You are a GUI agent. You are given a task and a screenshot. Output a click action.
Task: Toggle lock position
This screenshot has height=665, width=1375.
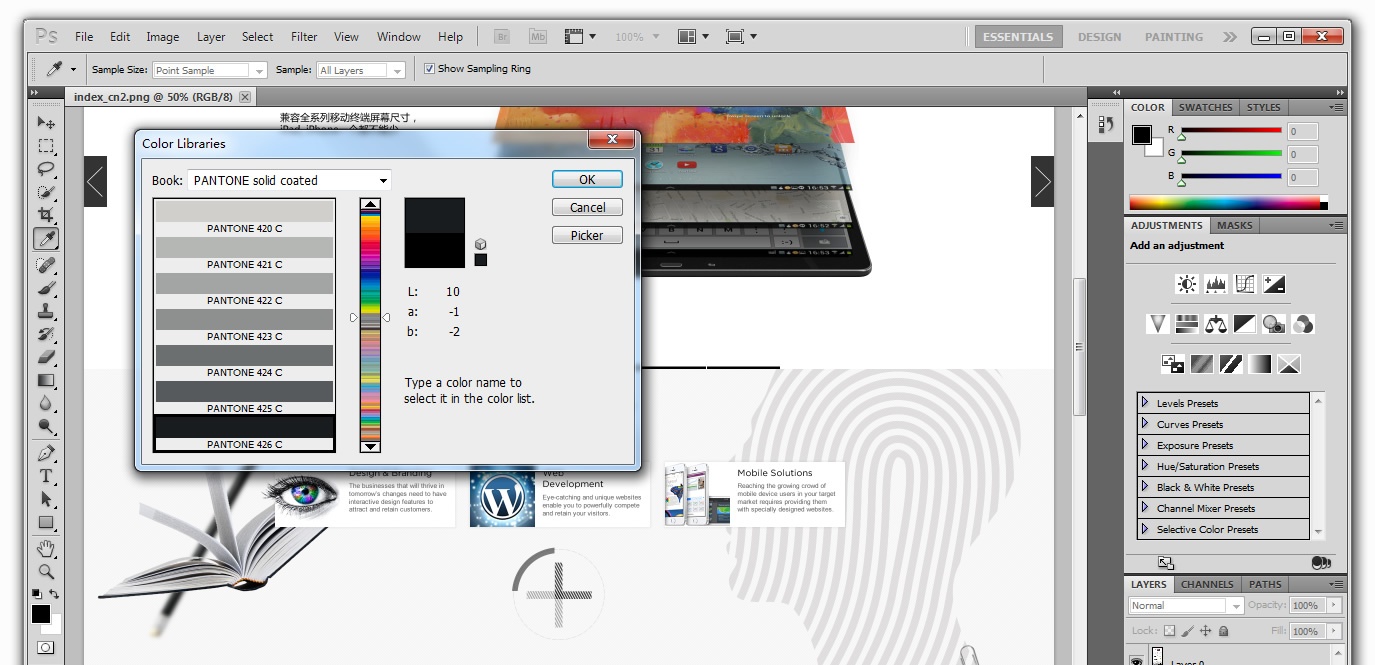point(1206,631)
